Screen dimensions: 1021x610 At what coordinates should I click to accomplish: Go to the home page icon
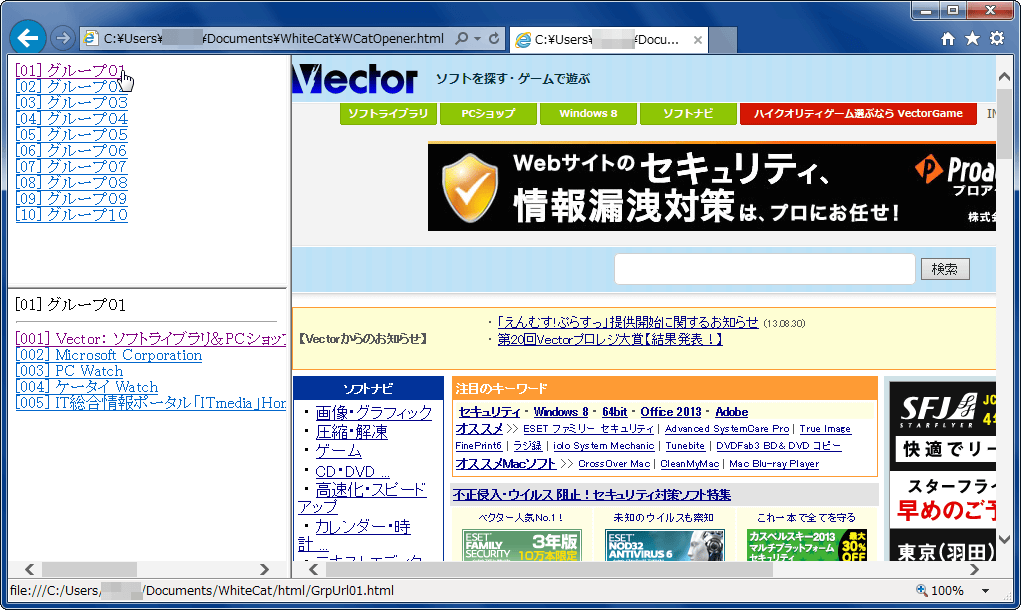pos(948,39)
